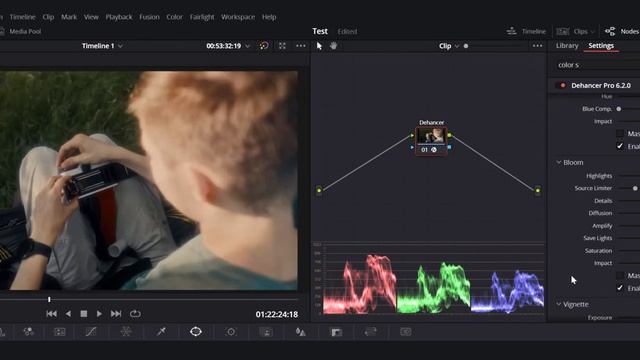
Task: Open the Timeline menu
Action: point(22,17)
